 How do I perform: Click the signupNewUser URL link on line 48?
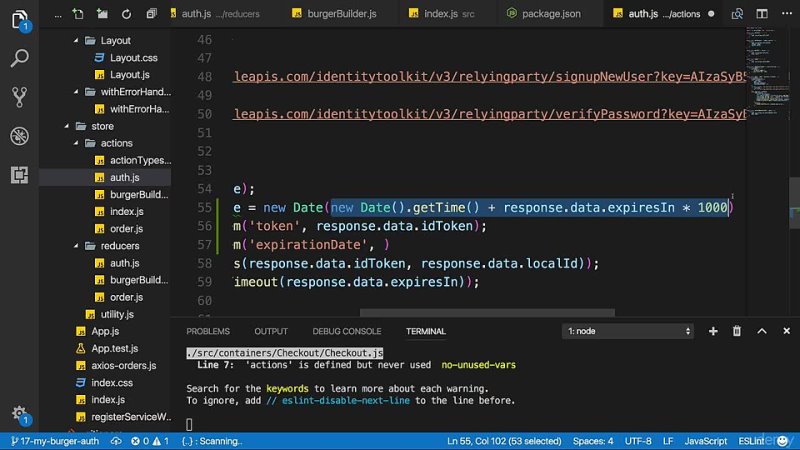point(489,77)
